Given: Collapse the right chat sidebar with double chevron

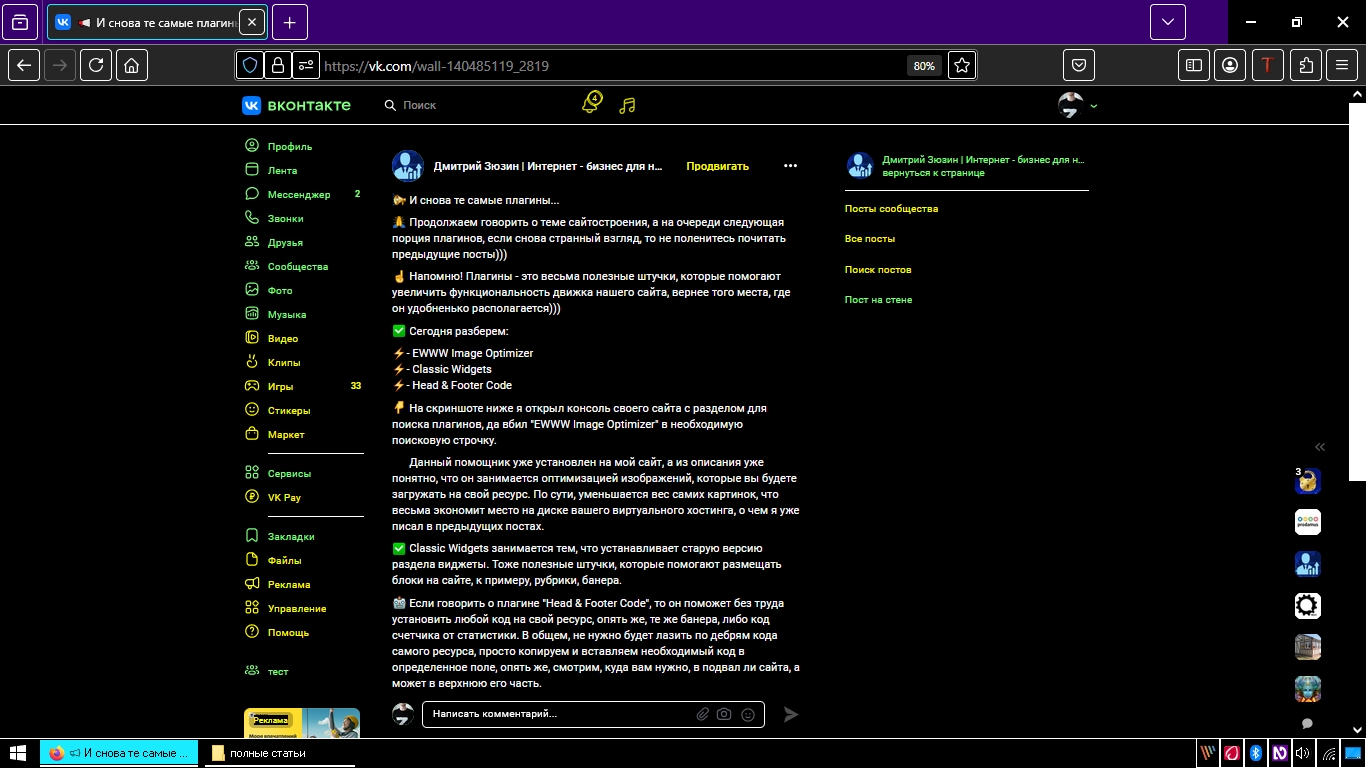Looking at the screenshot, I should [x=1320, y=447].
